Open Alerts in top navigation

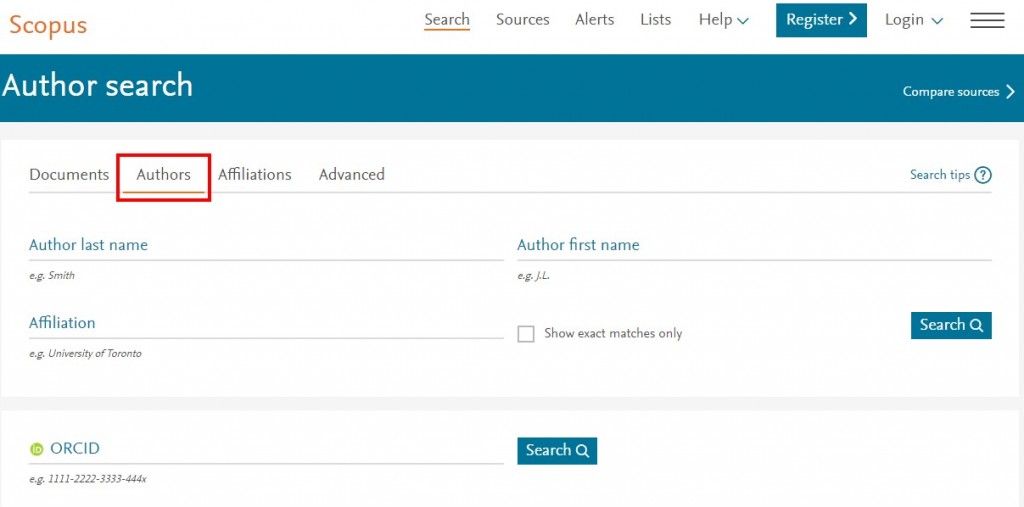(594, 20)
